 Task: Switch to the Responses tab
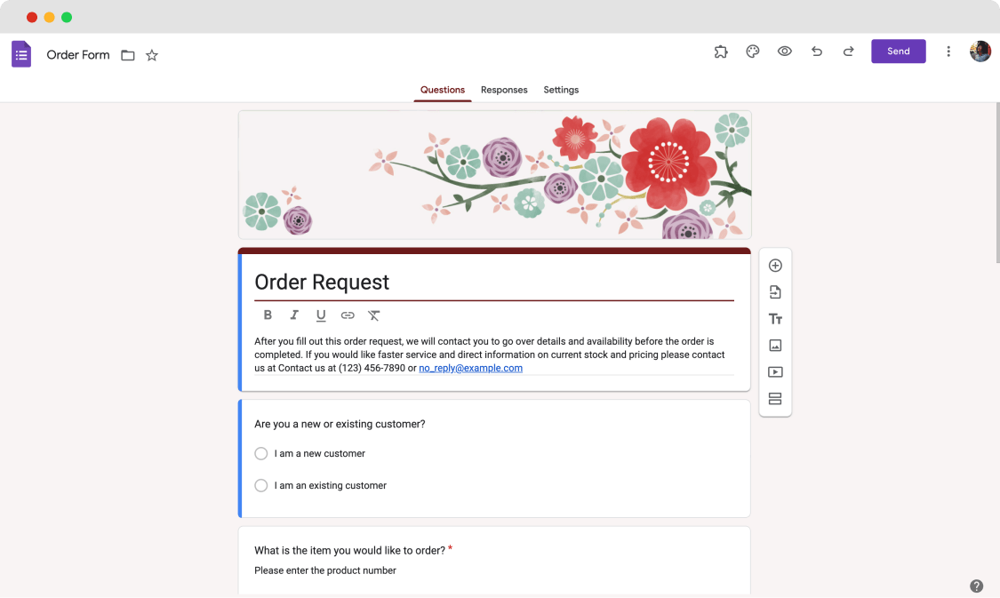504,90
